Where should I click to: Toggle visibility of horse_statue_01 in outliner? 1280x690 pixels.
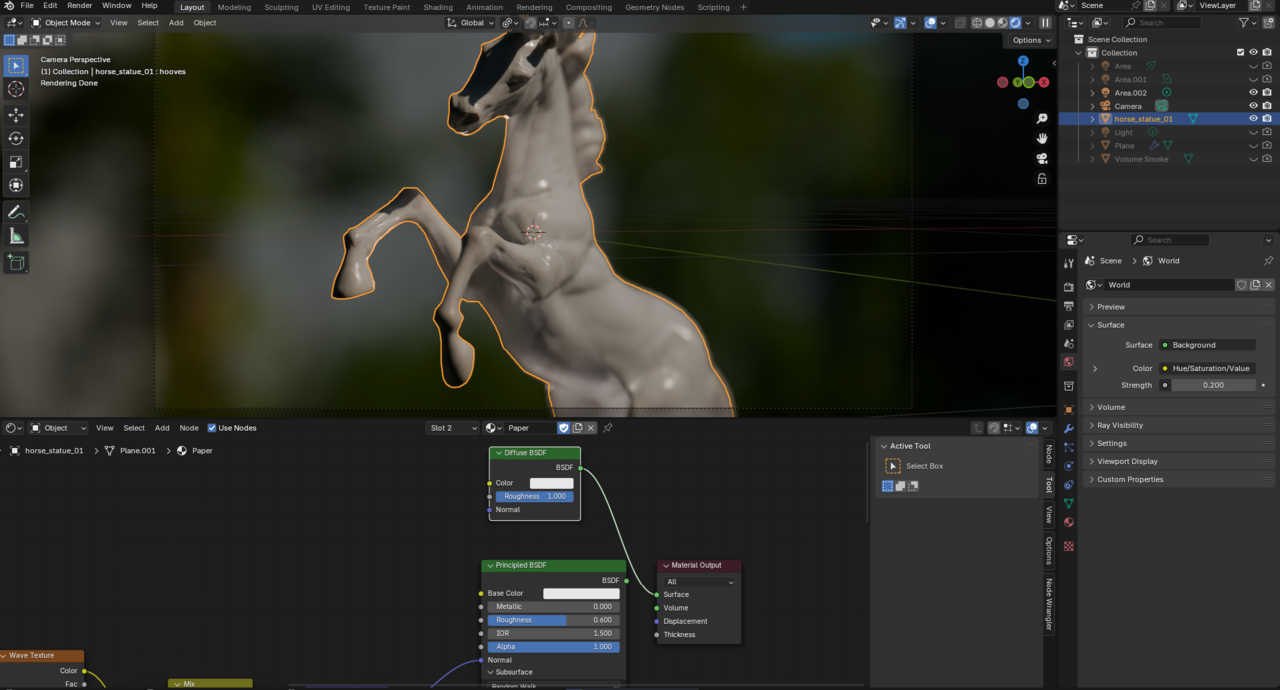1253,119
